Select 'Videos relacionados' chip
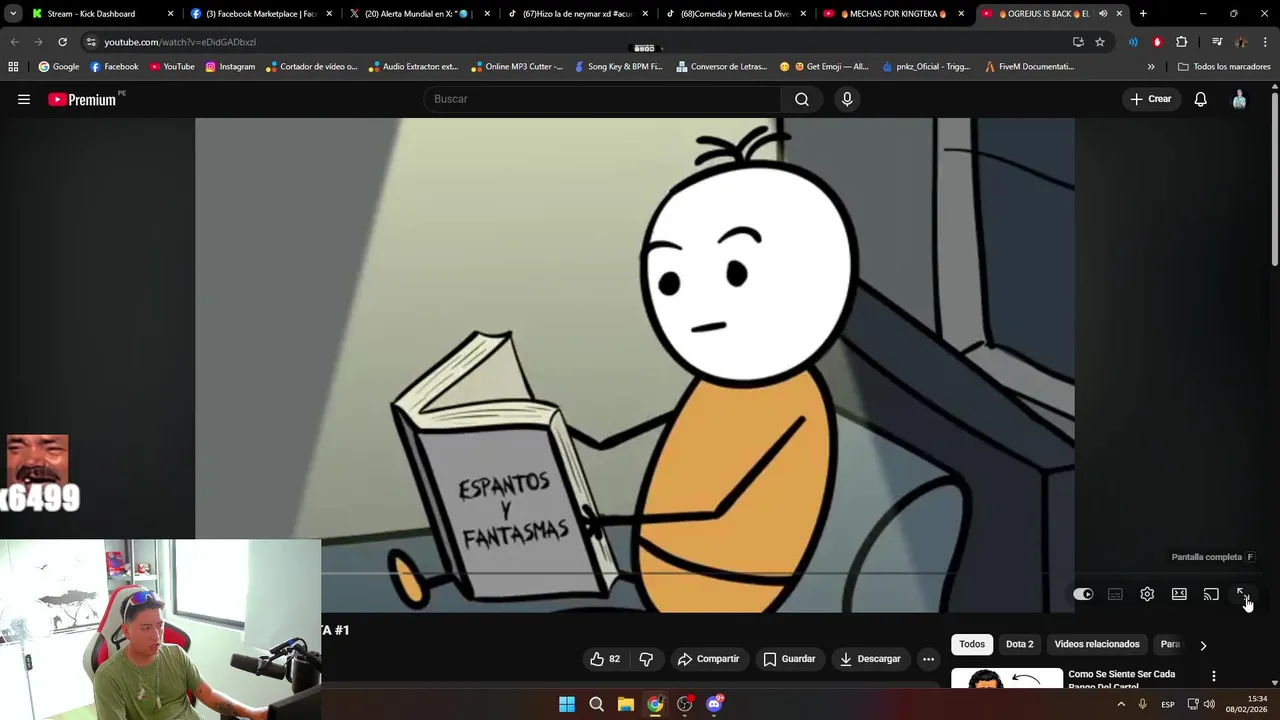1280x720 pixels. (1097, 644)
